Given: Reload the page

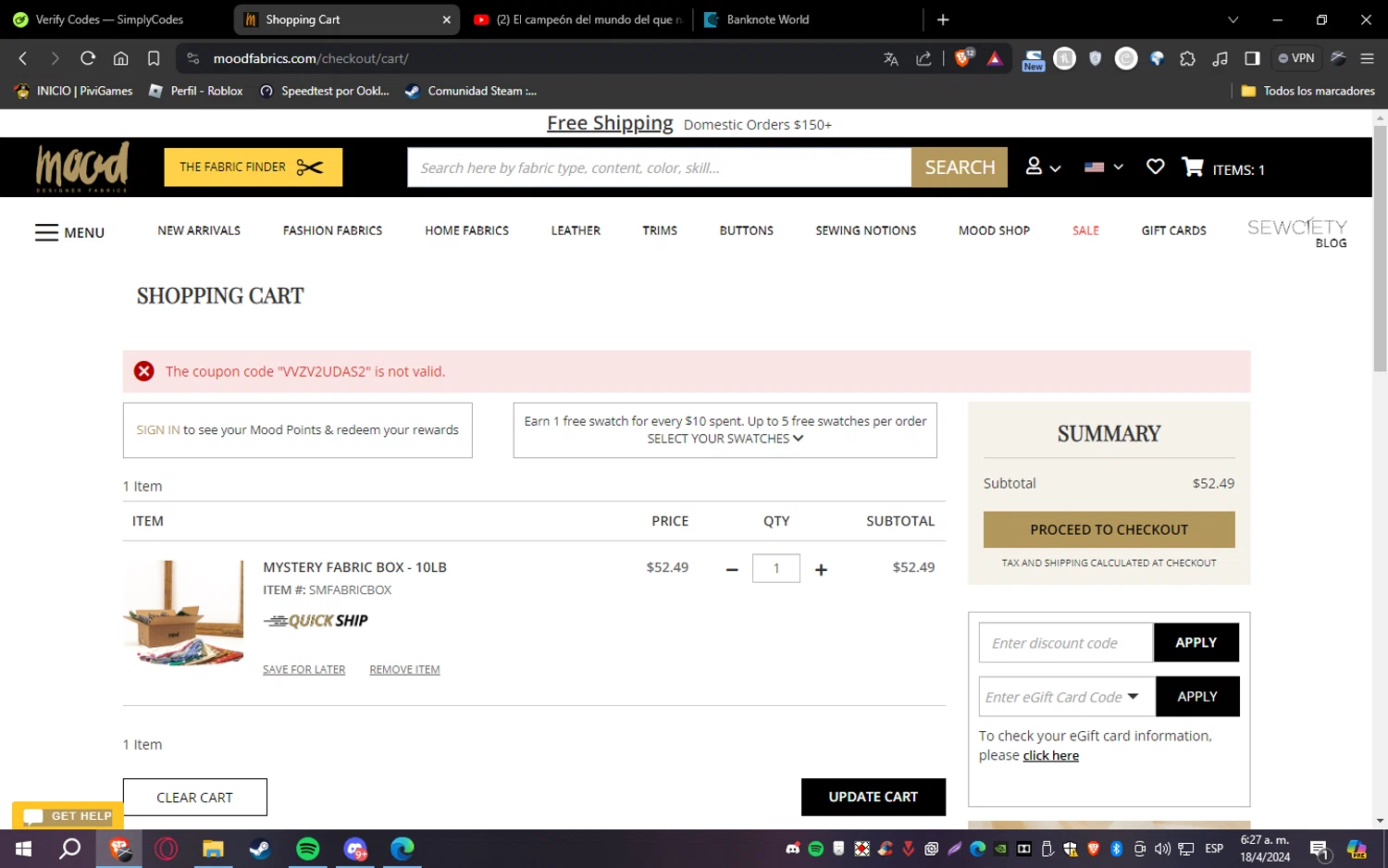Looking at the screenshot, I should tap(88, 58).
